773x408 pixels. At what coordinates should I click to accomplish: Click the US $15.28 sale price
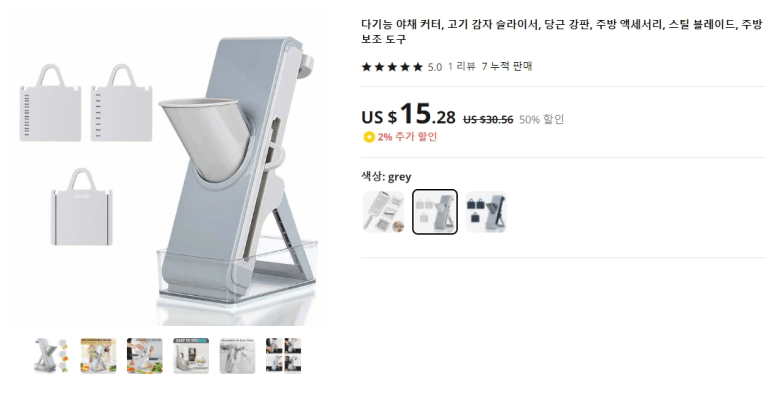[x=408, y=115]
